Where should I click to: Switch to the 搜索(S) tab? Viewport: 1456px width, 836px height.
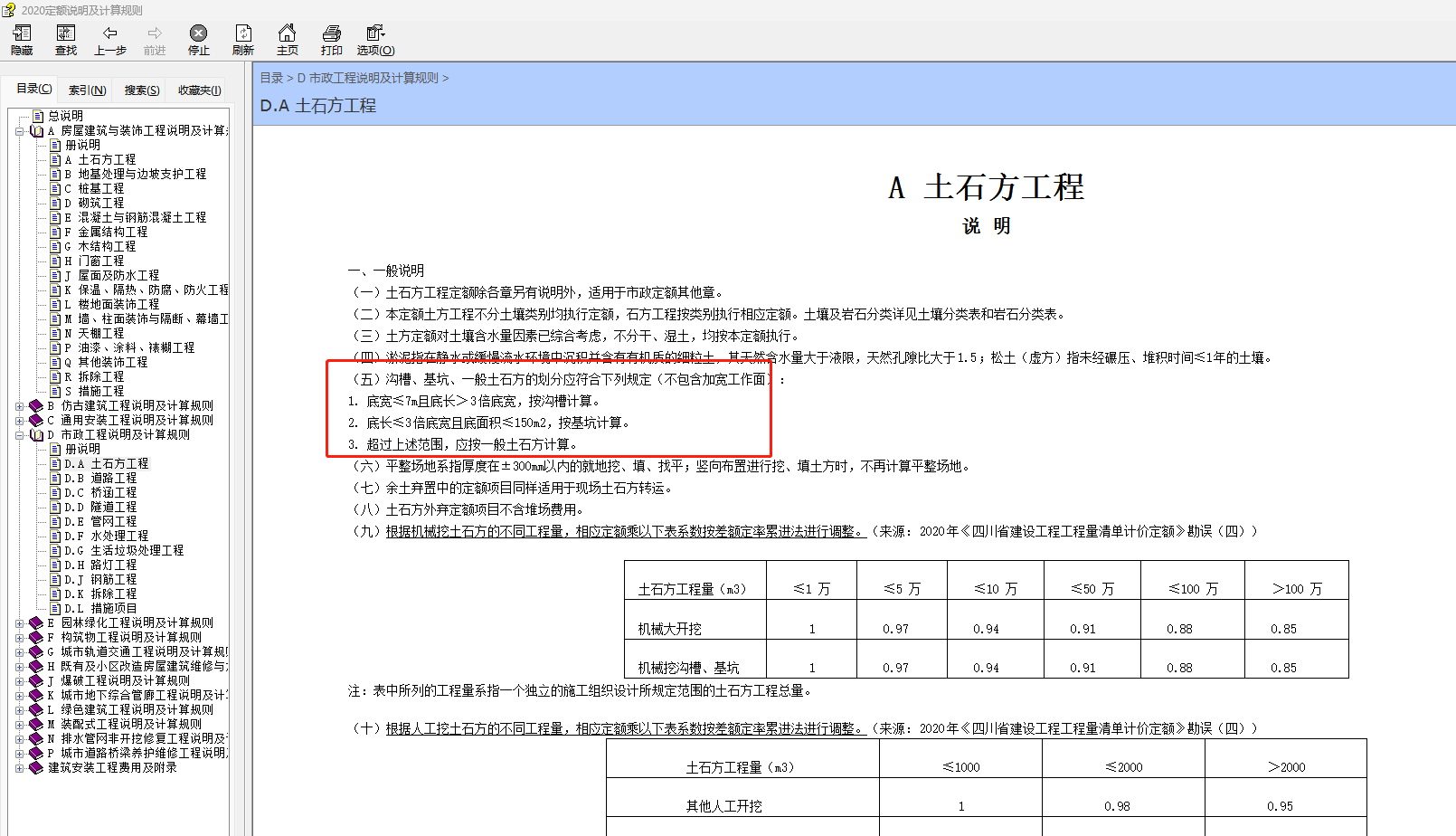(x=142, y=90)
